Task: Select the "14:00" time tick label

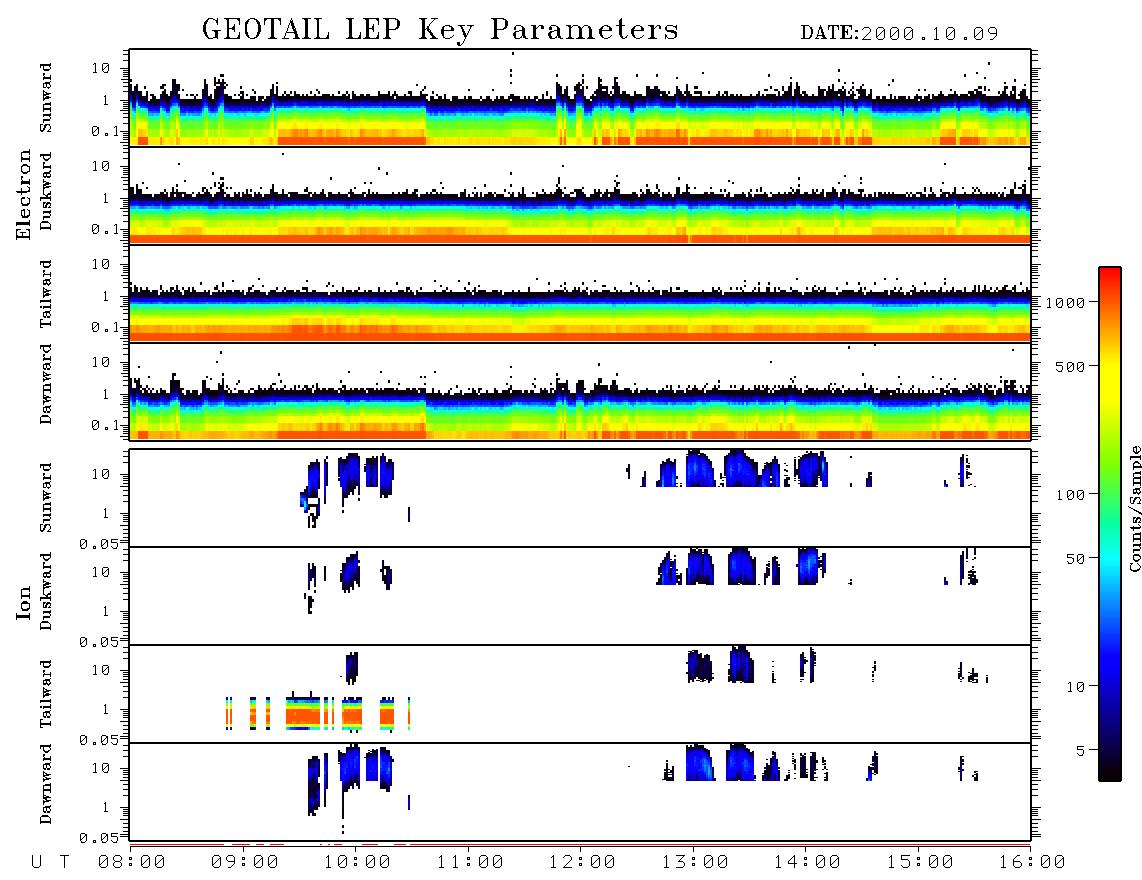Action: coord(807,862)
